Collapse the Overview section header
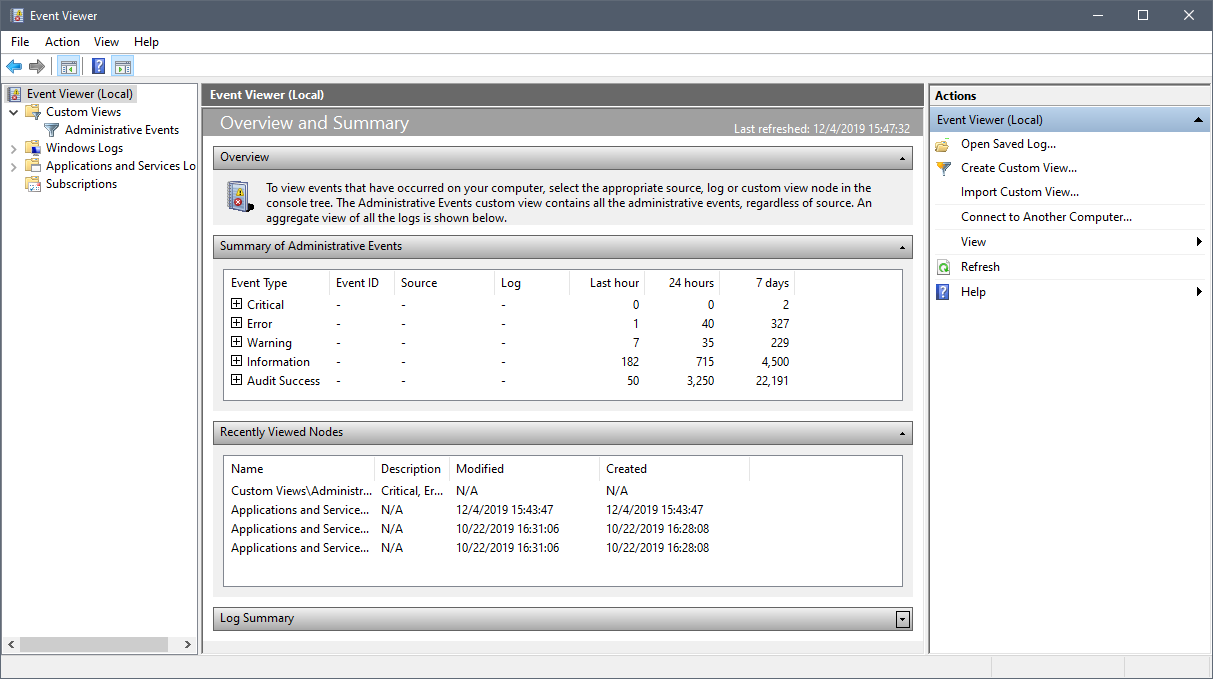Screen dimensions: 1213x679 click(903, 158)
